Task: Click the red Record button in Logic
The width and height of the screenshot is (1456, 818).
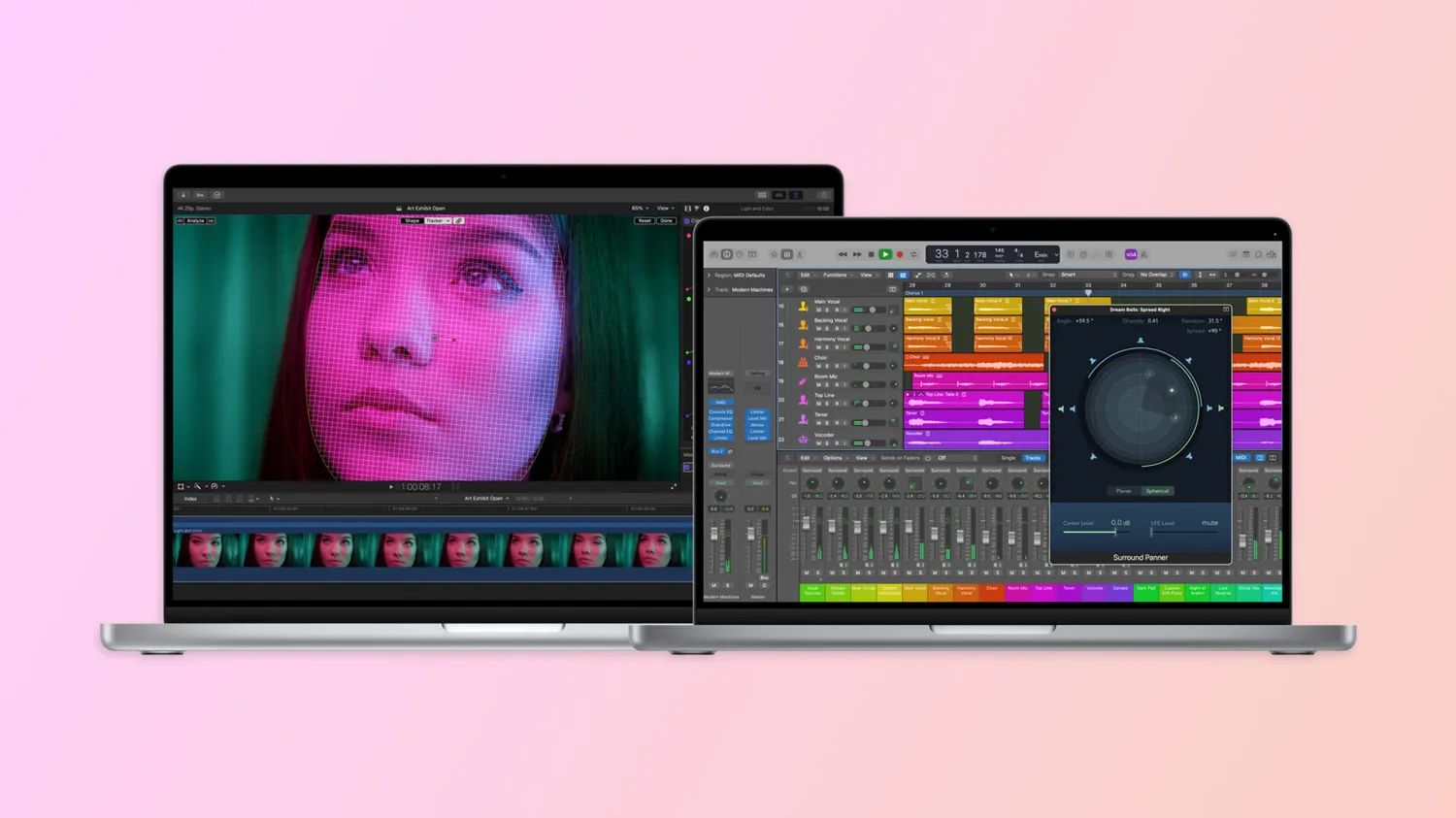Action: click(900, 254)
